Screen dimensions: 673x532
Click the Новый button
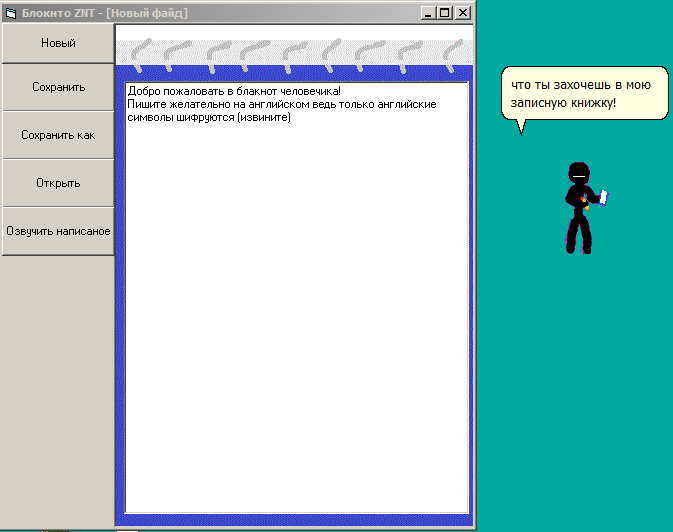coord(58,43)
